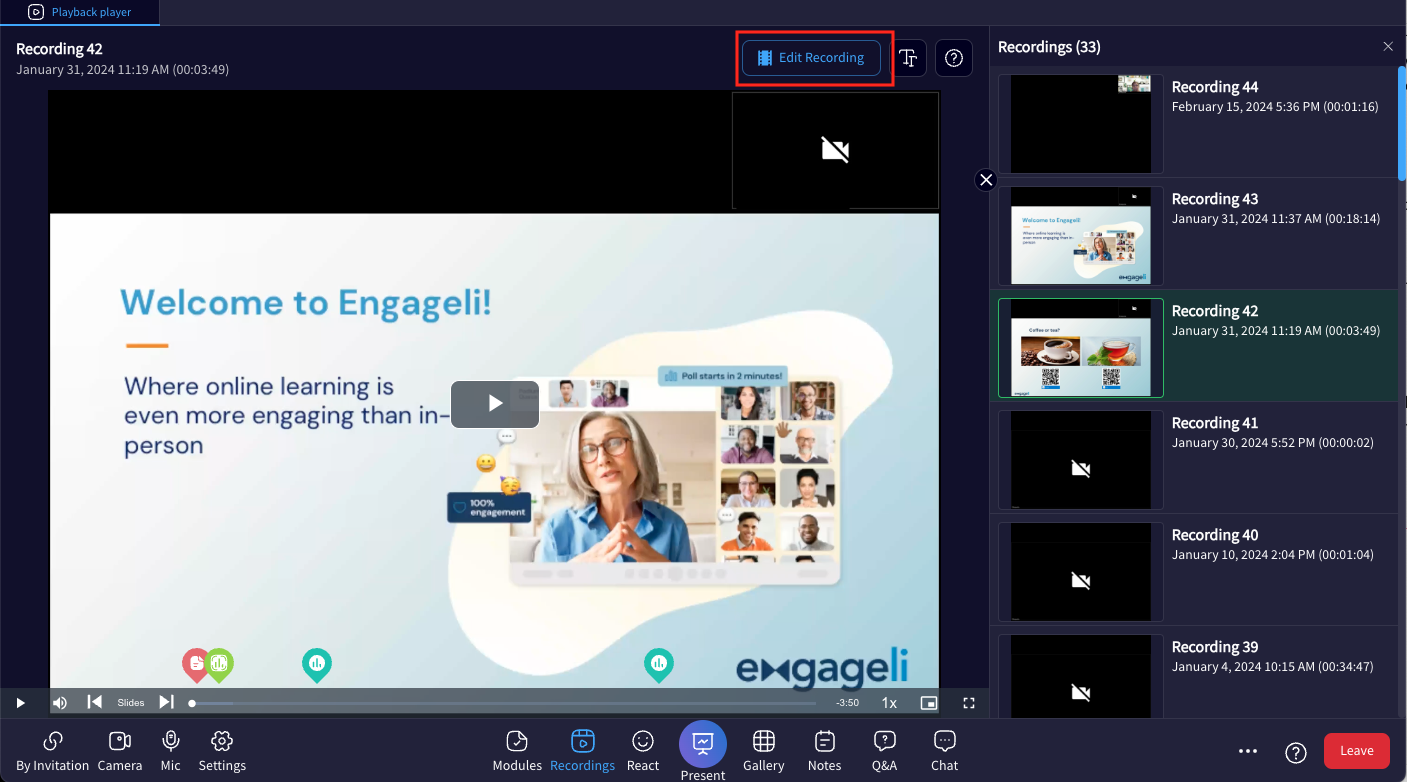Switch to the Playback player tab
1407x782 pixels.
(80, 12)
